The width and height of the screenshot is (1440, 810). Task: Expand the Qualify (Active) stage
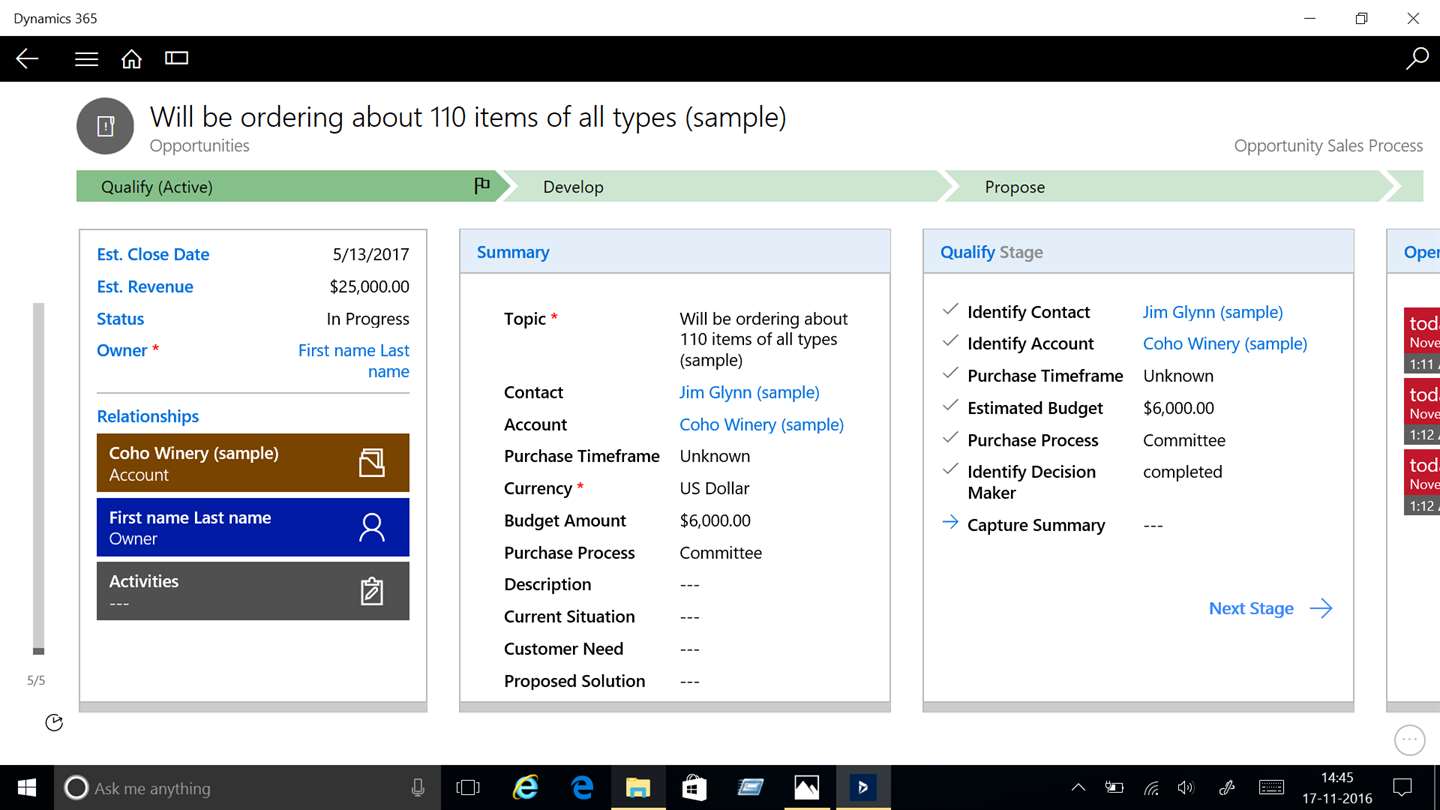(x=290, y=186)
